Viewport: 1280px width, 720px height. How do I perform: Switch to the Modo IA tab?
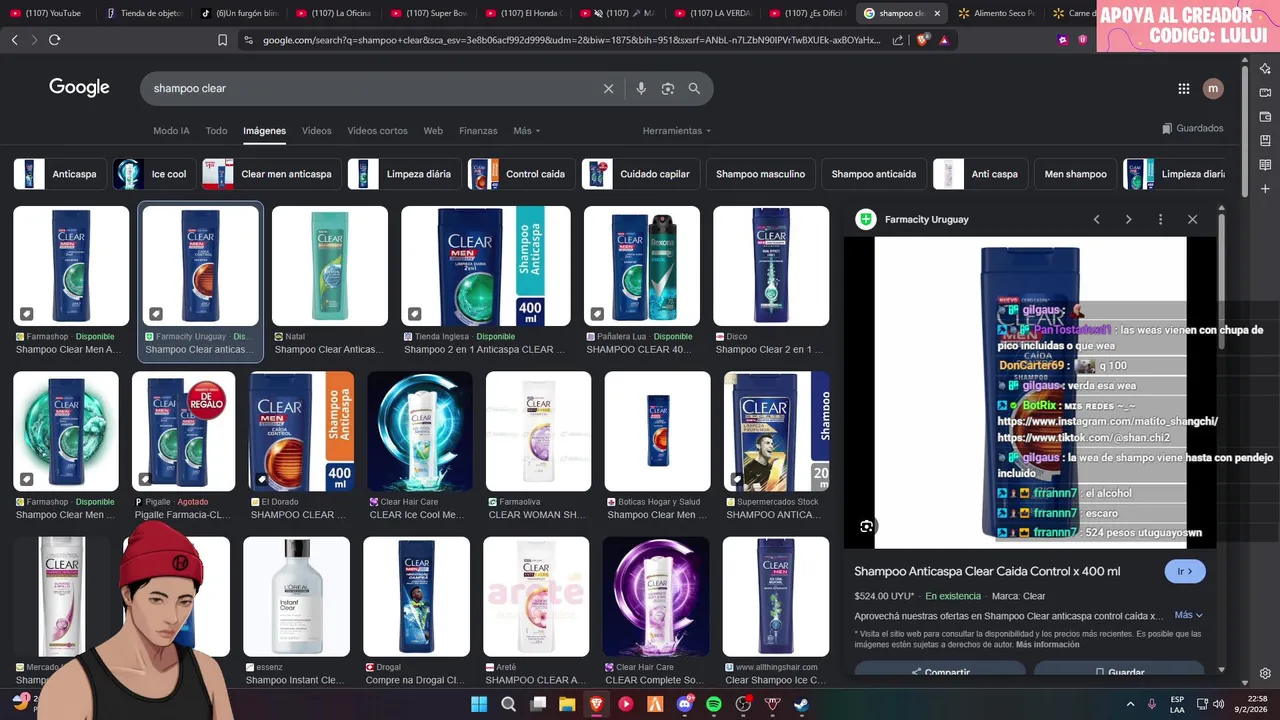pyautogui.click(x=171, y=131)
